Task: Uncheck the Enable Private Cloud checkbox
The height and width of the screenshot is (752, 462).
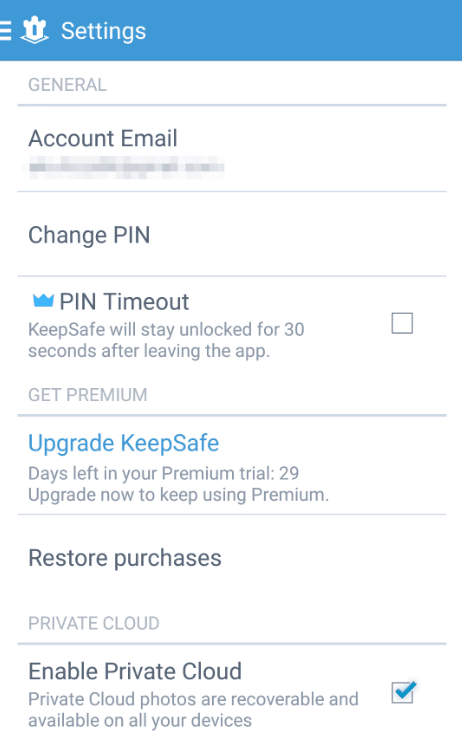Action: pos(403,693)
